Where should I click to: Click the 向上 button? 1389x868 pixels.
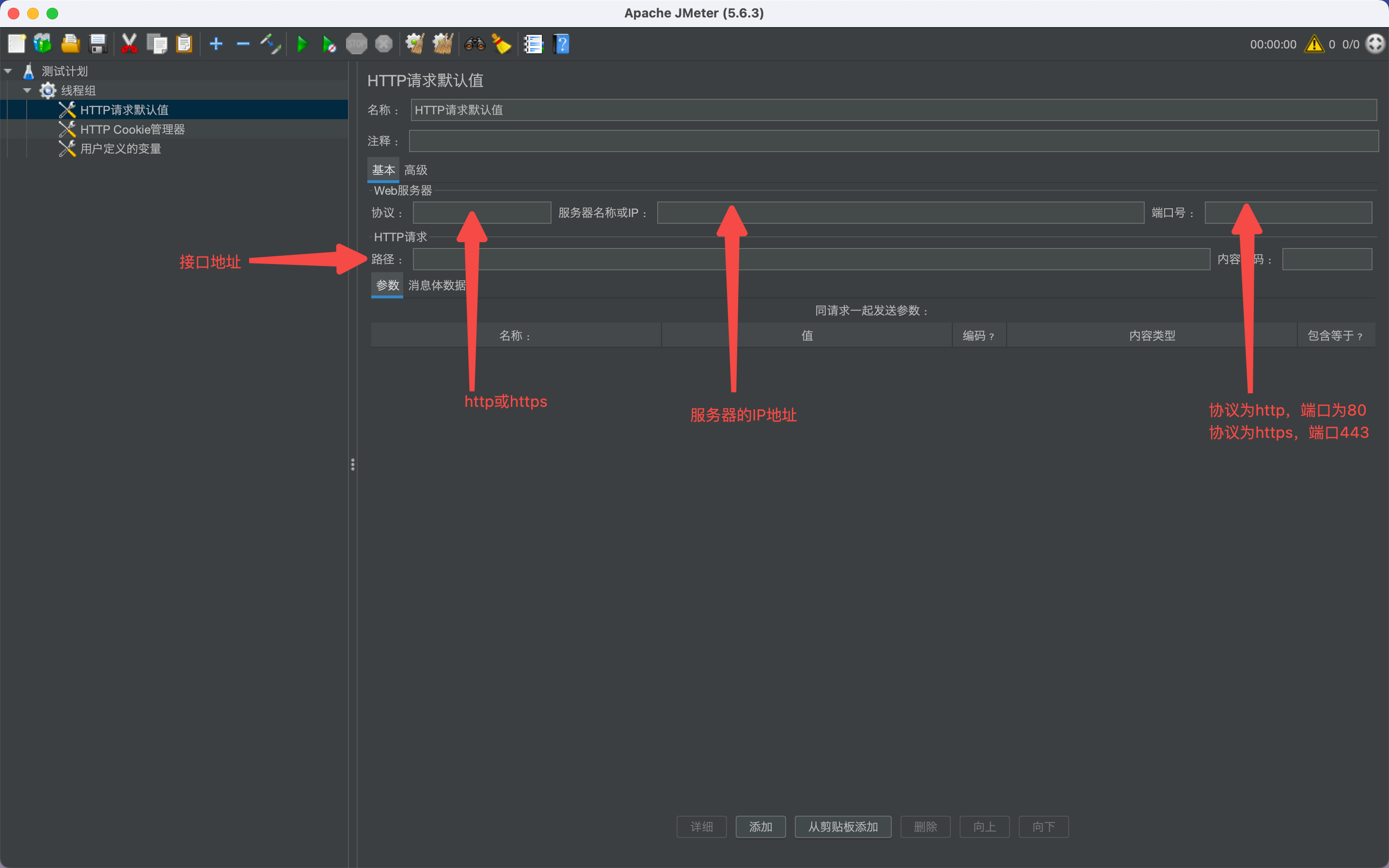click(985, 827)
